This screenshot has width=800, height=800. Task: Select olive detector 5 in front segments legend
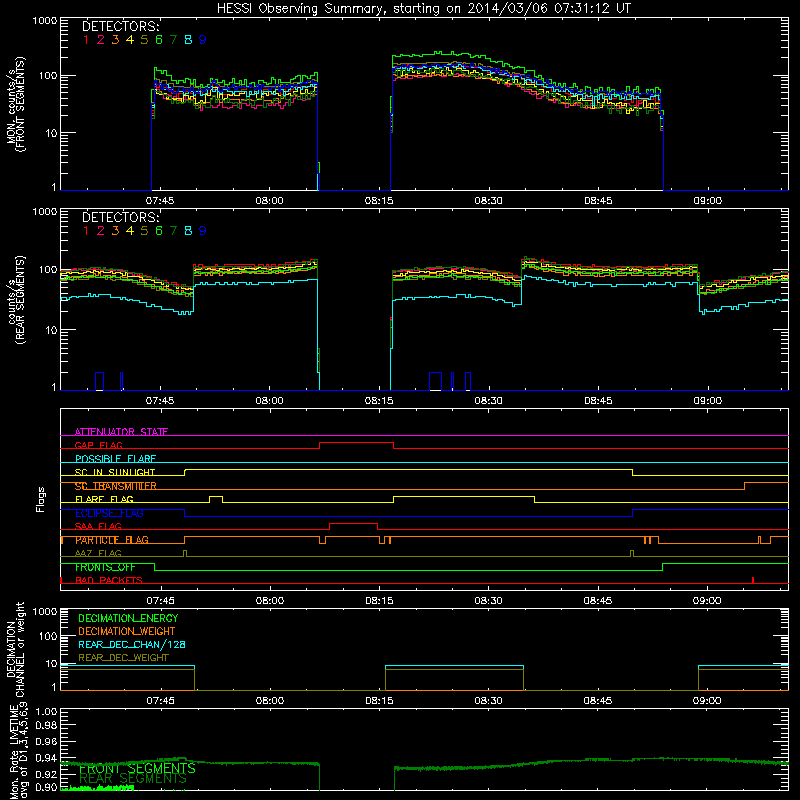[x=144, y=40]
